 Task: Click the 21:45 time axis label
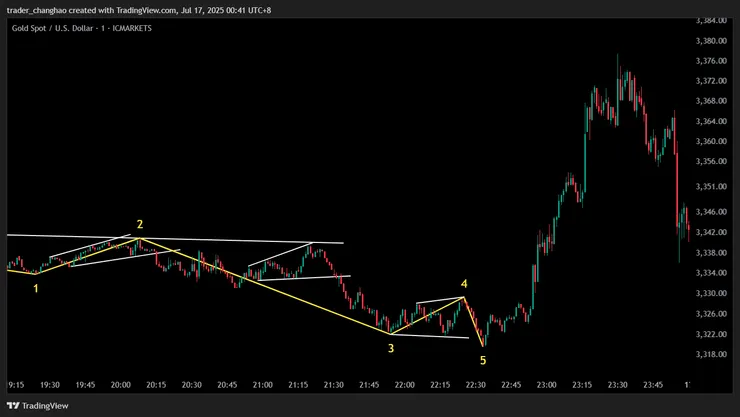point(369,385)
